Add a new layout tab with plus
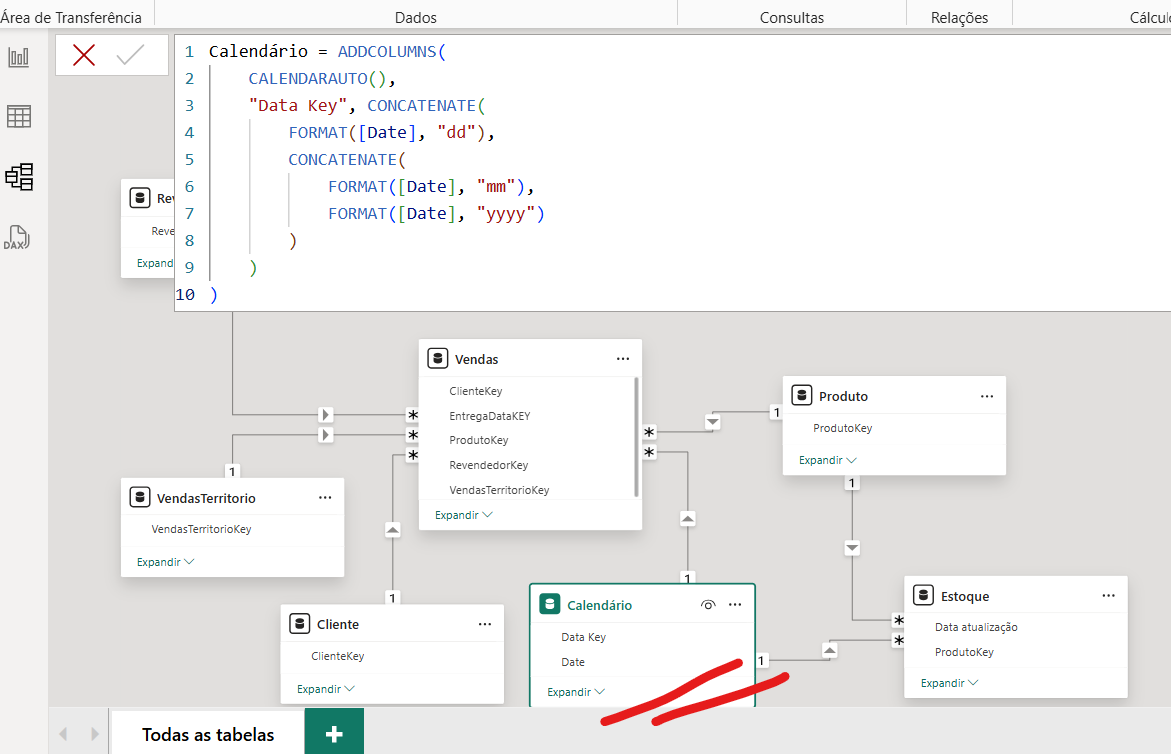1171x754 pixels. [x=334, y=734]
